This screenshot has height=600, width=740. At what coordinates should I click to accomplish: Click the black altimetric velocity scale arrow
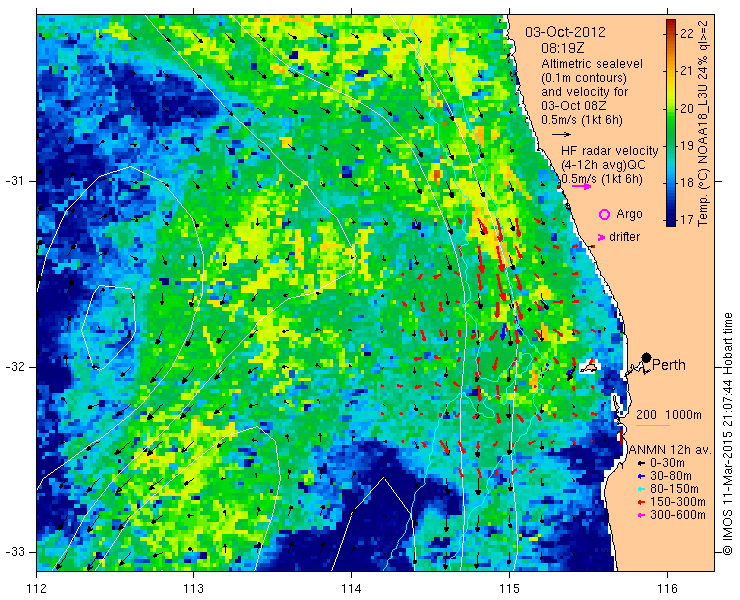click(562, 135)
